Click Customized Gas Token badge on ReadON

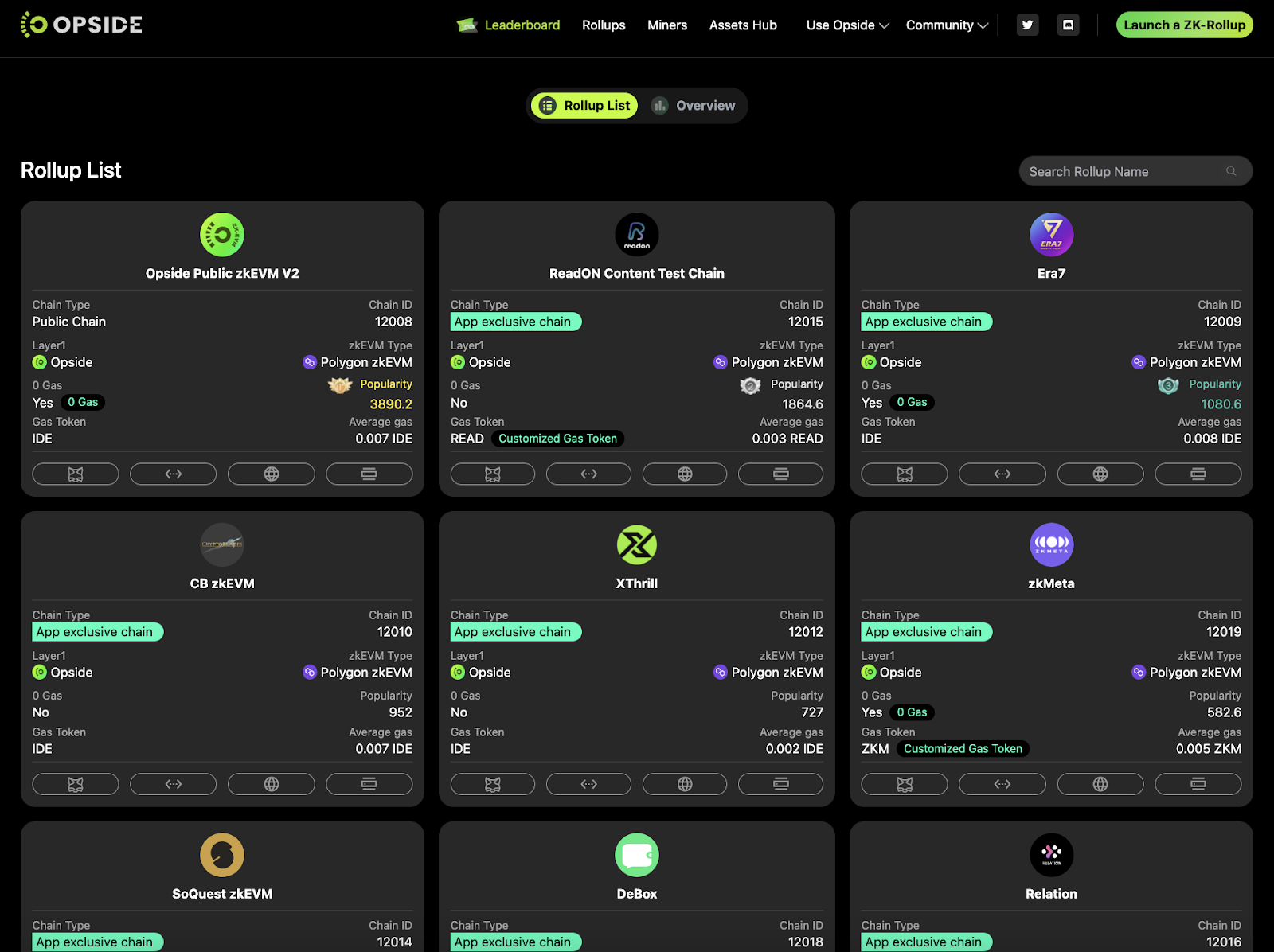(557, 439)
